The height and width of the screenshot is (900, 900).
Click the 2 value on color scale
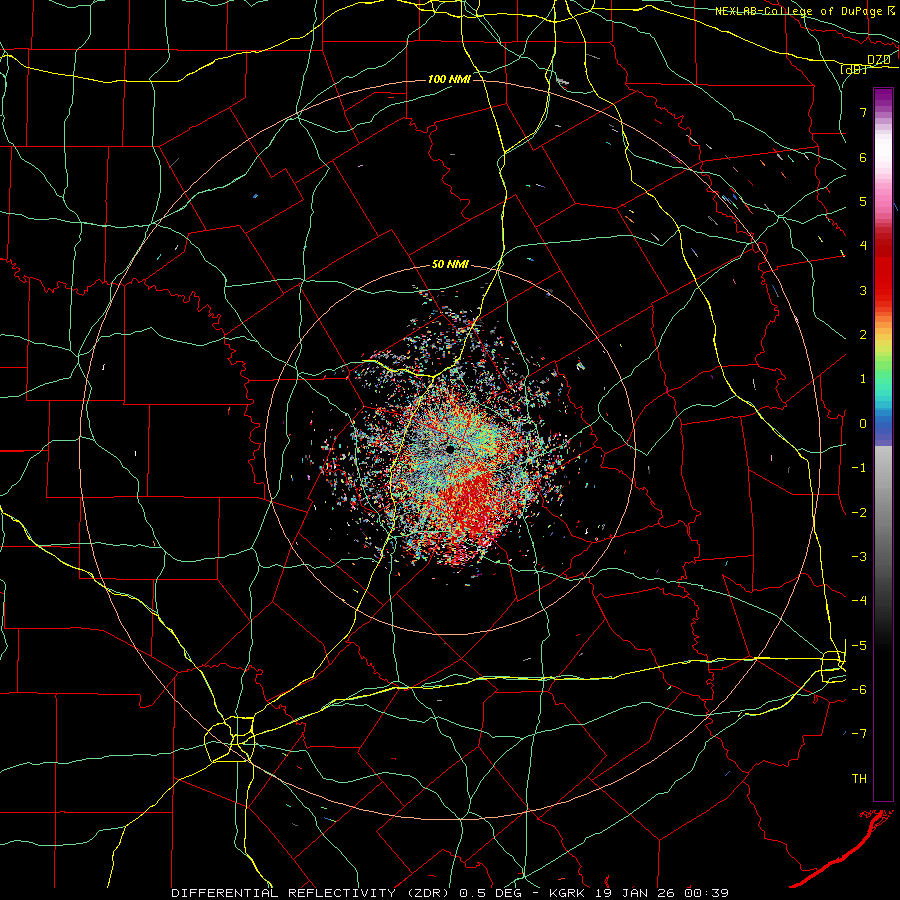(x=863, y=335)
